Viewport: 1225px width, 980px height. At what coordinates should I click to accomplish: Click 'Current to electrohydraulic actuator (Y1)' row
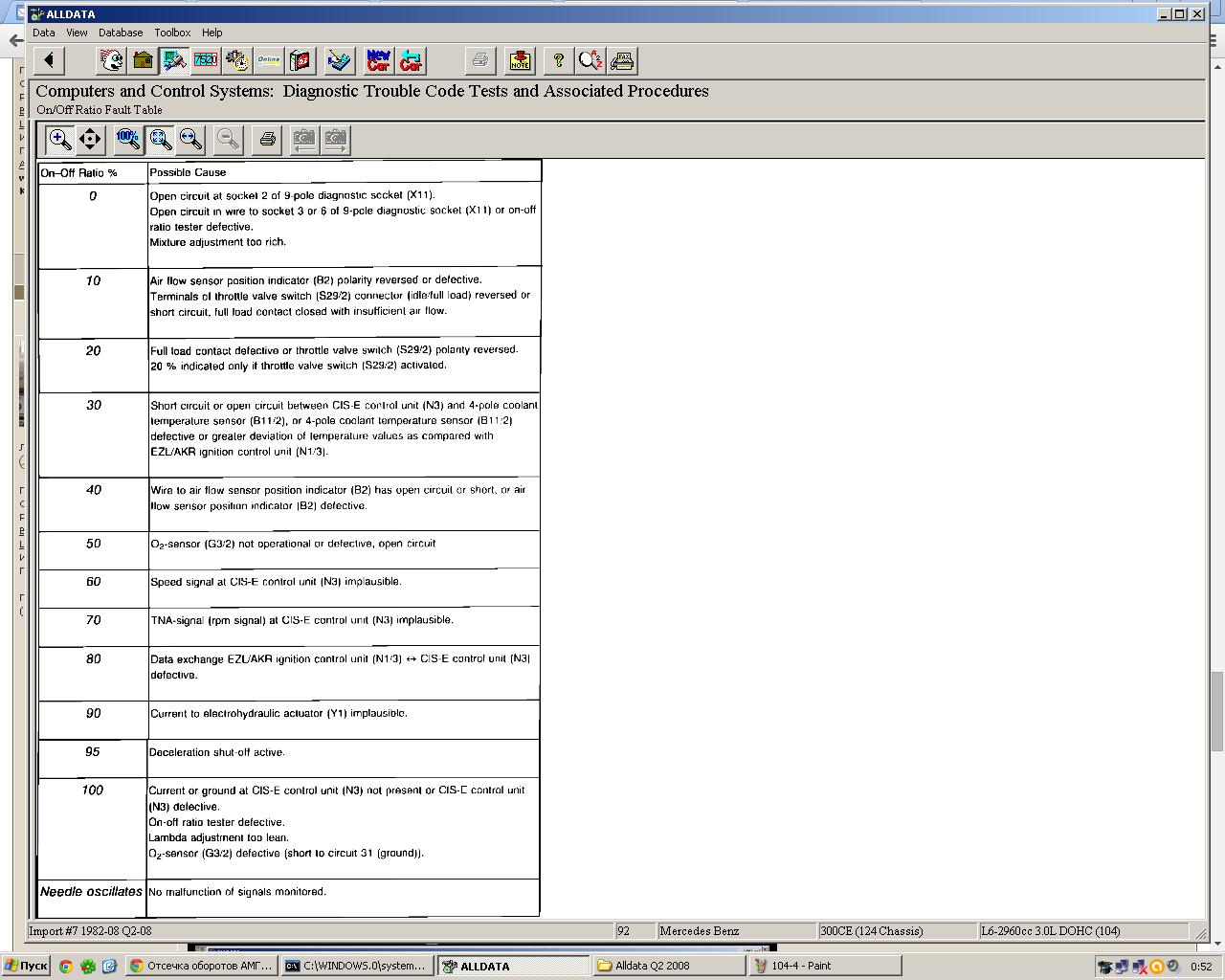point(278,713)
